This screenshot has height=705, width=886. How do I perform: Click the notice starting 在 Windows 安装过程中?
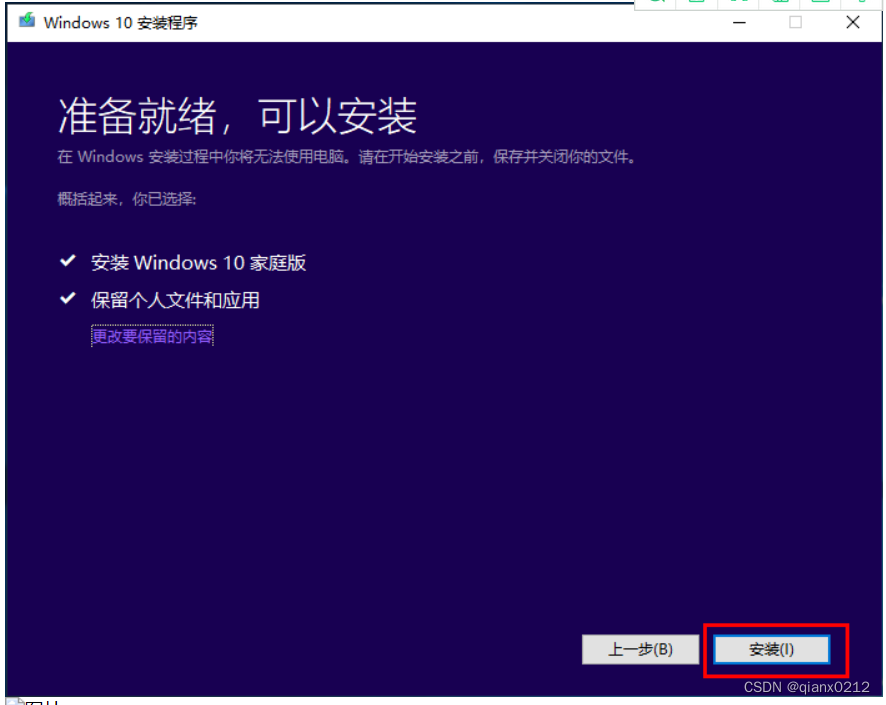coord(346,156)
